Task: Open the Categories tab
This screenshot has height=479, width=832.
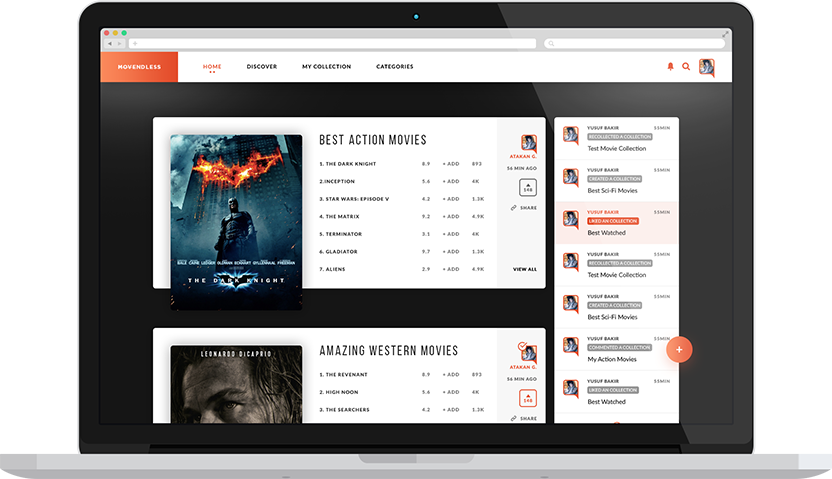Action: tap(395, 66)
